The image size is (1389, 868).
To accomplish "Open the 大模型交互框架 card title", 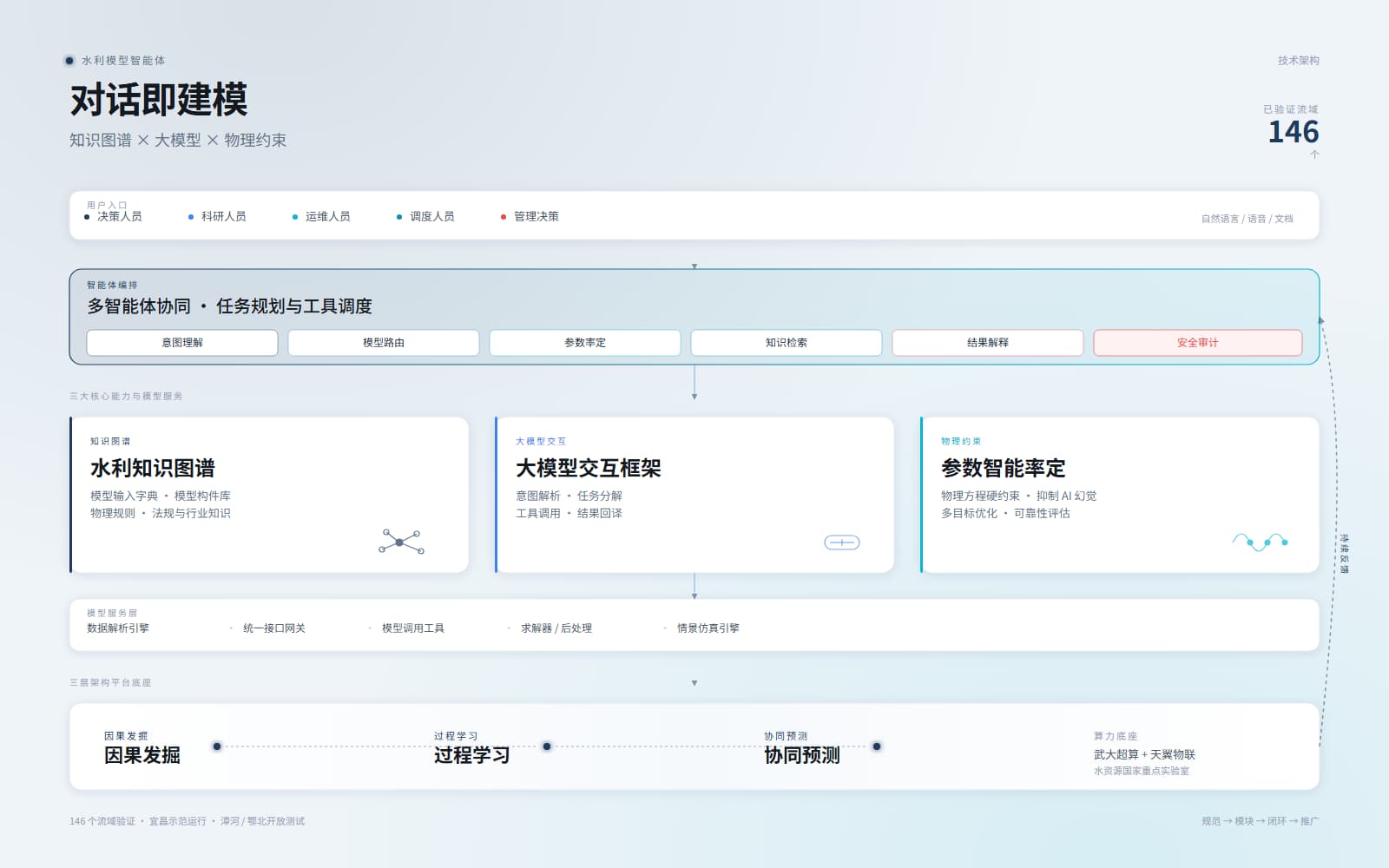I will pyautogui.click(x=589, y=468).
